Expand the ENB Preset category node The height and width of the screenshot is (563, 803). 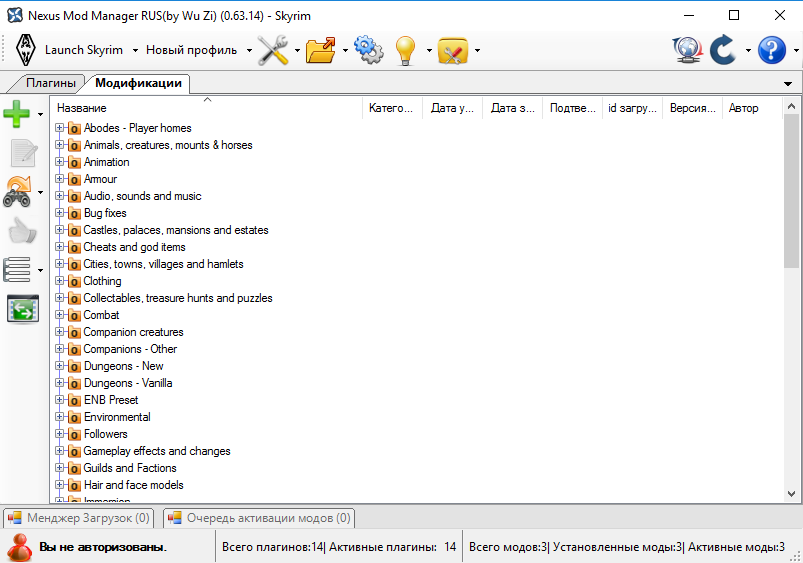tap(59, 400)
